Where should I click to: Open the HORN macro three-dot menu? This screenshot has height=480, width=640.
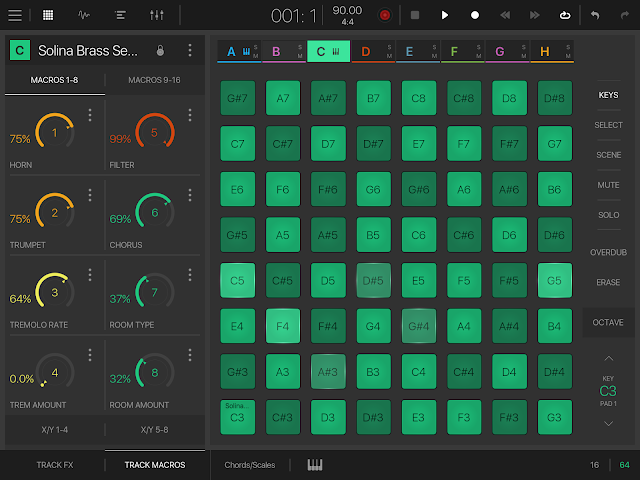point(90,115)
